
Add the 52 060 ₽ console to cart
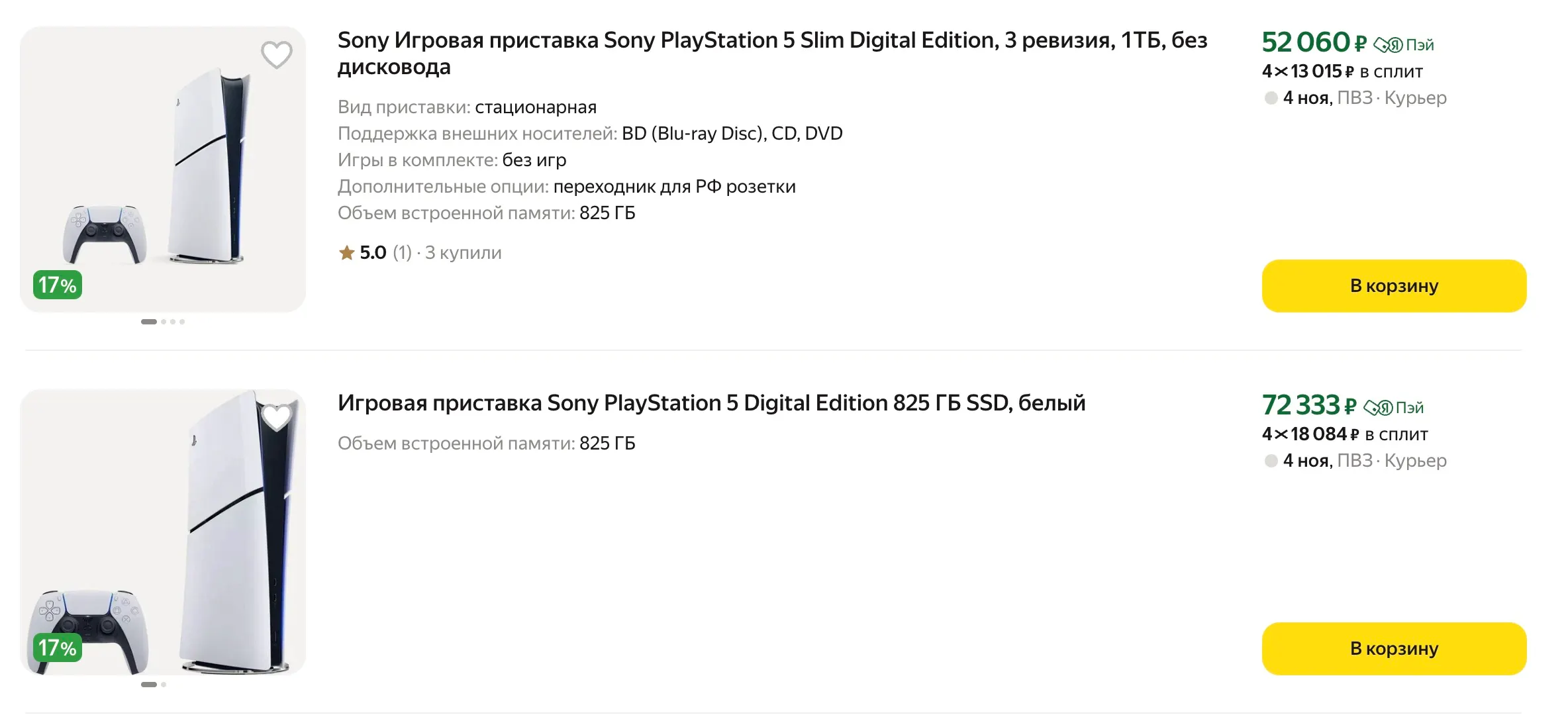point(1394,286)
